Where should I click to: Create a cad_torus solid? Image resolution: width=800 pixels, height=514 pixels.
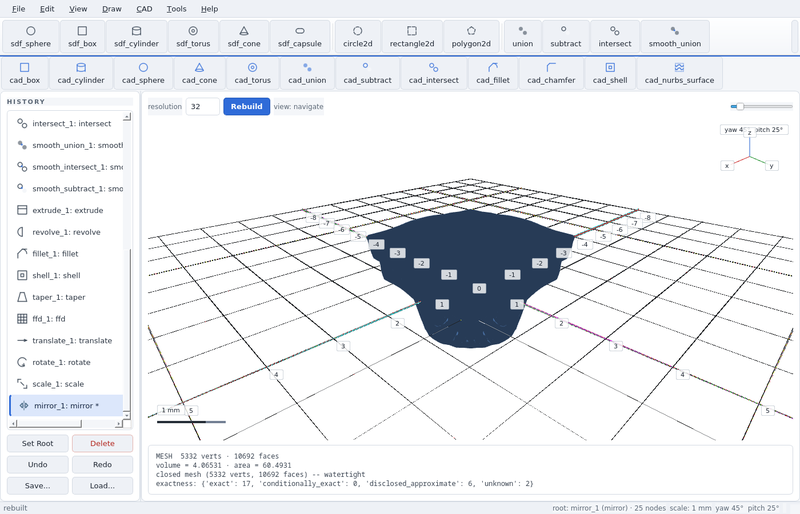coord(253,74)
